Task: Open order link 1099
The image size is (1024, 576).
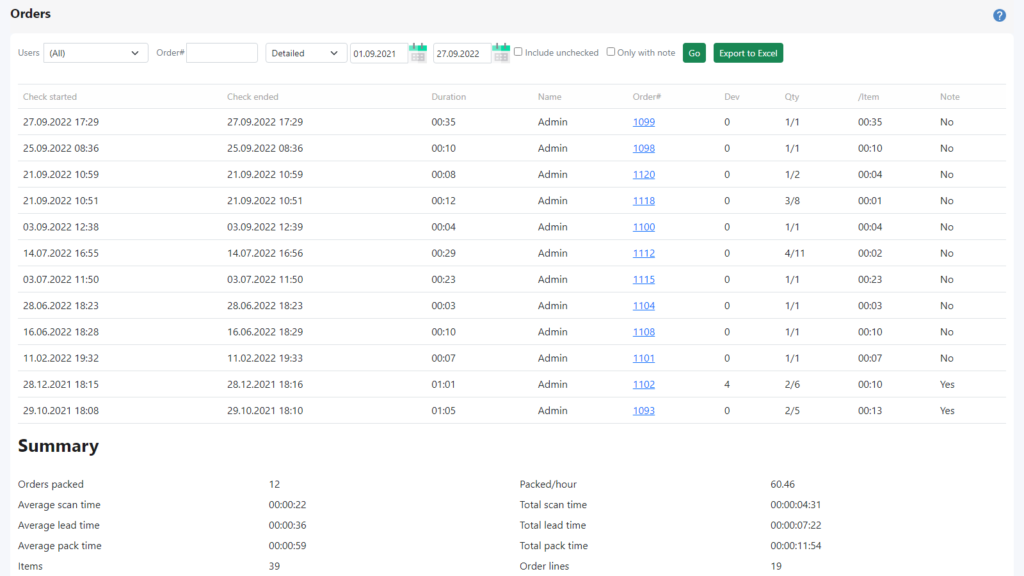Action: click(643, 122)
